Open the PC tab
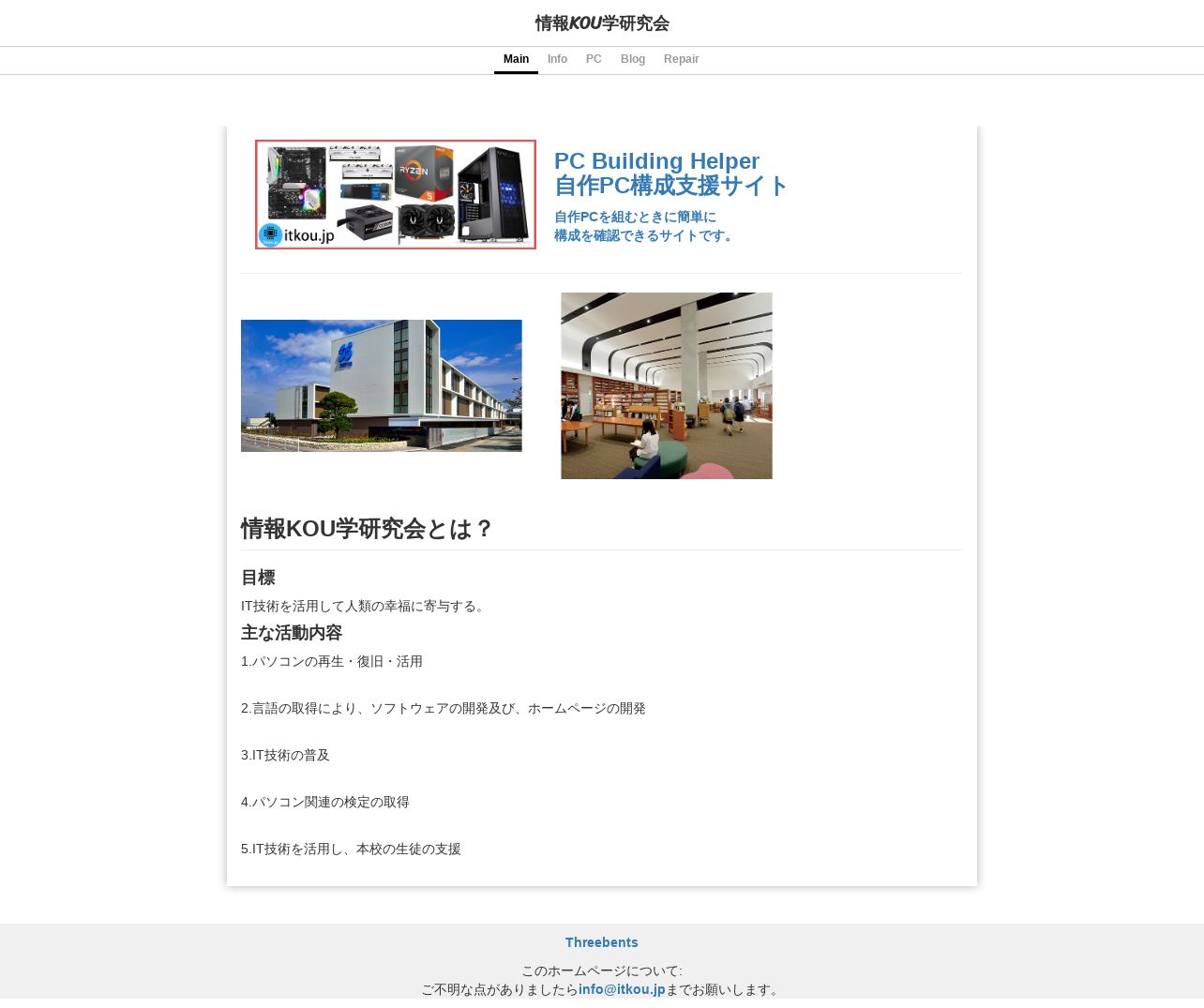The width and height of the screenshot is (1204, 1008). point(594,59)
